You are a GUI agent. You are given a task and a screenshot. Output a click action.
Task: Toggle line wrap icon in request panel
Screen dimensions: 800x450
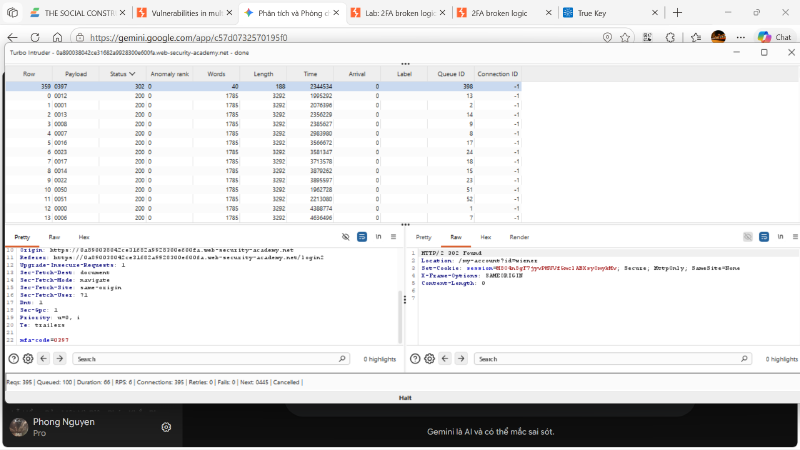[x=362, y=237]
